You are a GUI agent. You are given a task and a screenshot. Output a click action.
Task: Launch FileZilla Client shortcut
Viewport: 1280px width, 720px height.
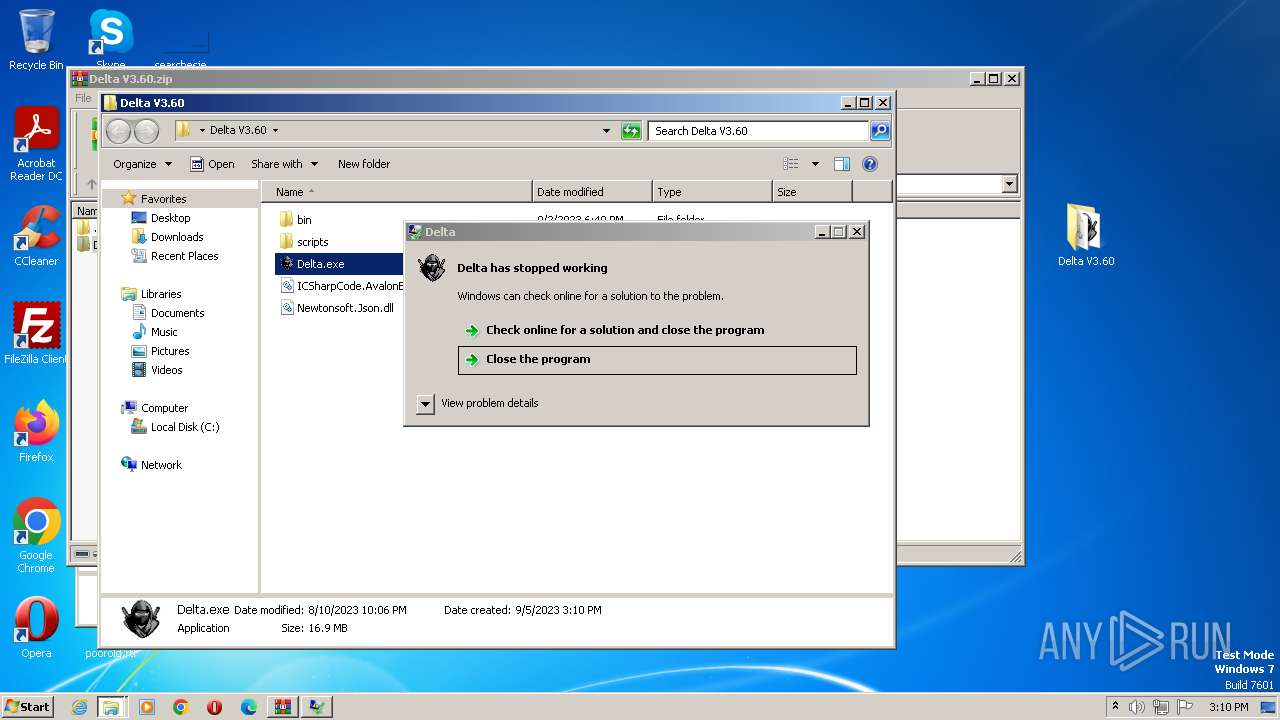pos(36,333)
